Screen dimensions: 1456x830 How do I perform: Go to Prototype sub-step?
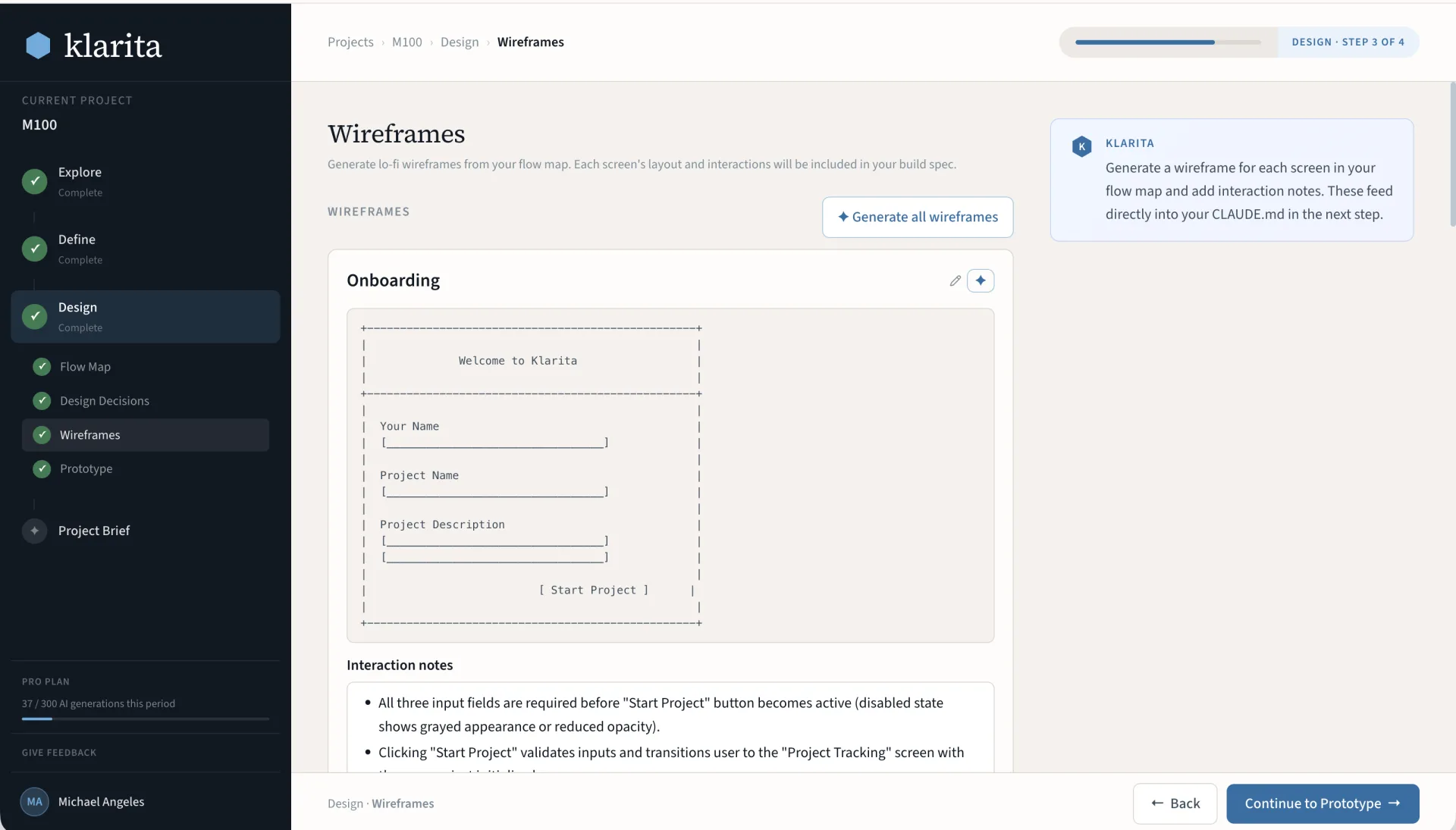coord(146,469)
